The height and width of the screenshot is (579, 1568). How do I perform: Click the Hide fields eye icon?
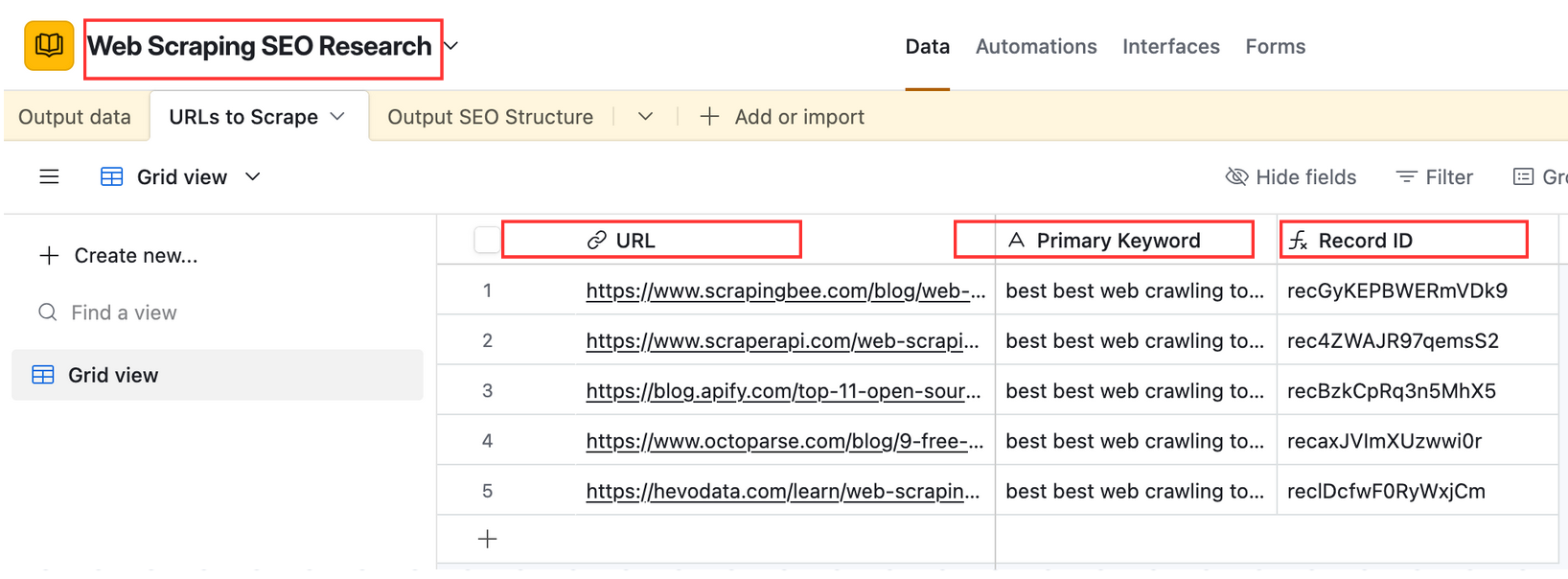pyautogui.click(x=1236, y=177)
